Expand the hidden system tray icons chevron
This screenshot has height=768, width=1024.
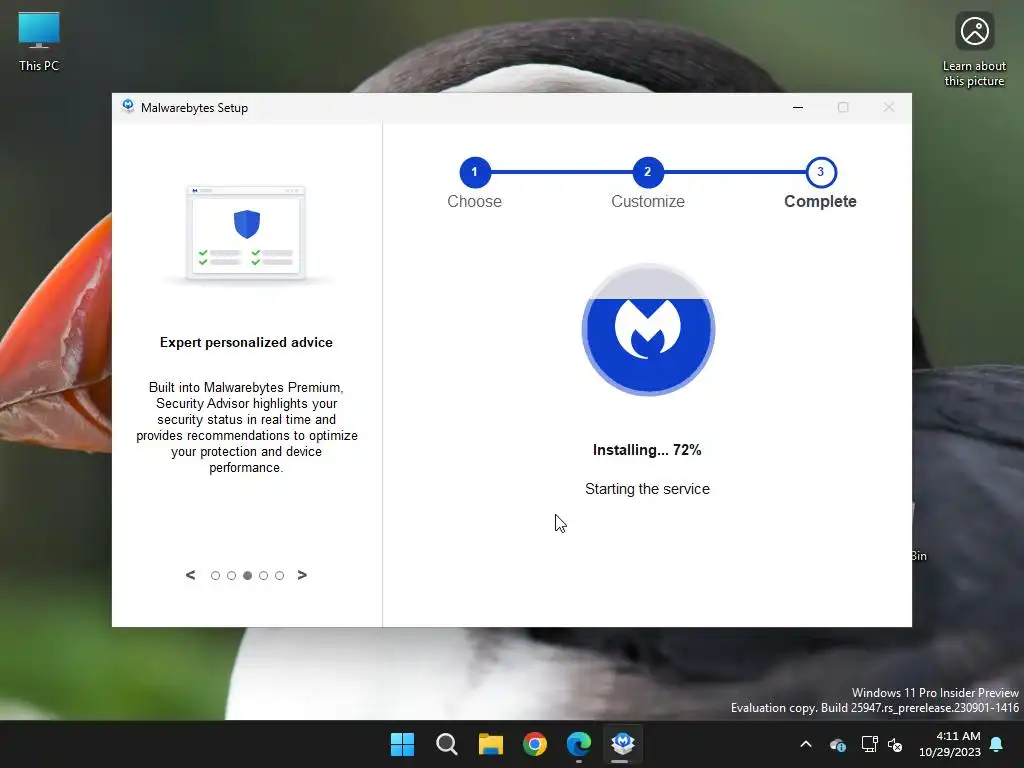click(806, 744)
